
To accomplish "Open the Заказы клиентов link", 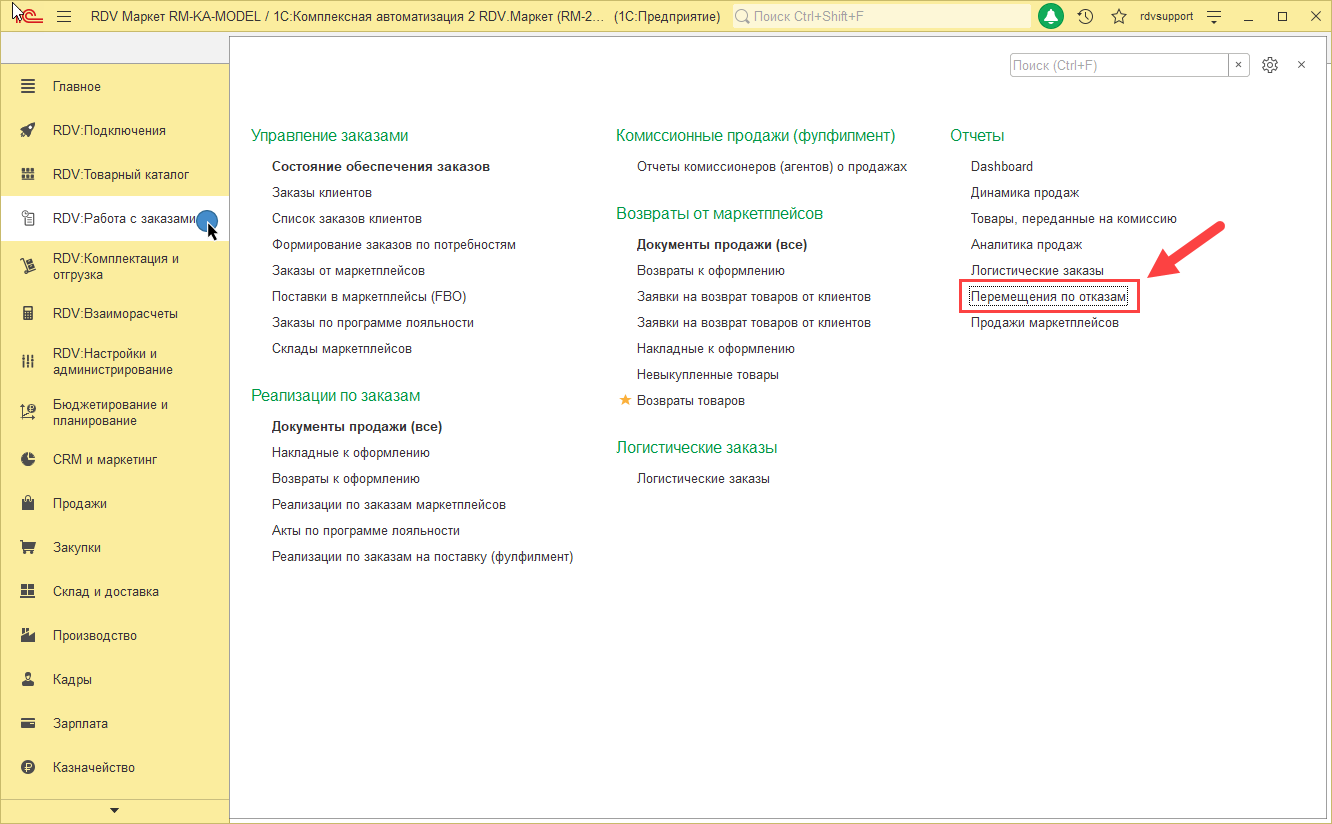I will (322, 193).
